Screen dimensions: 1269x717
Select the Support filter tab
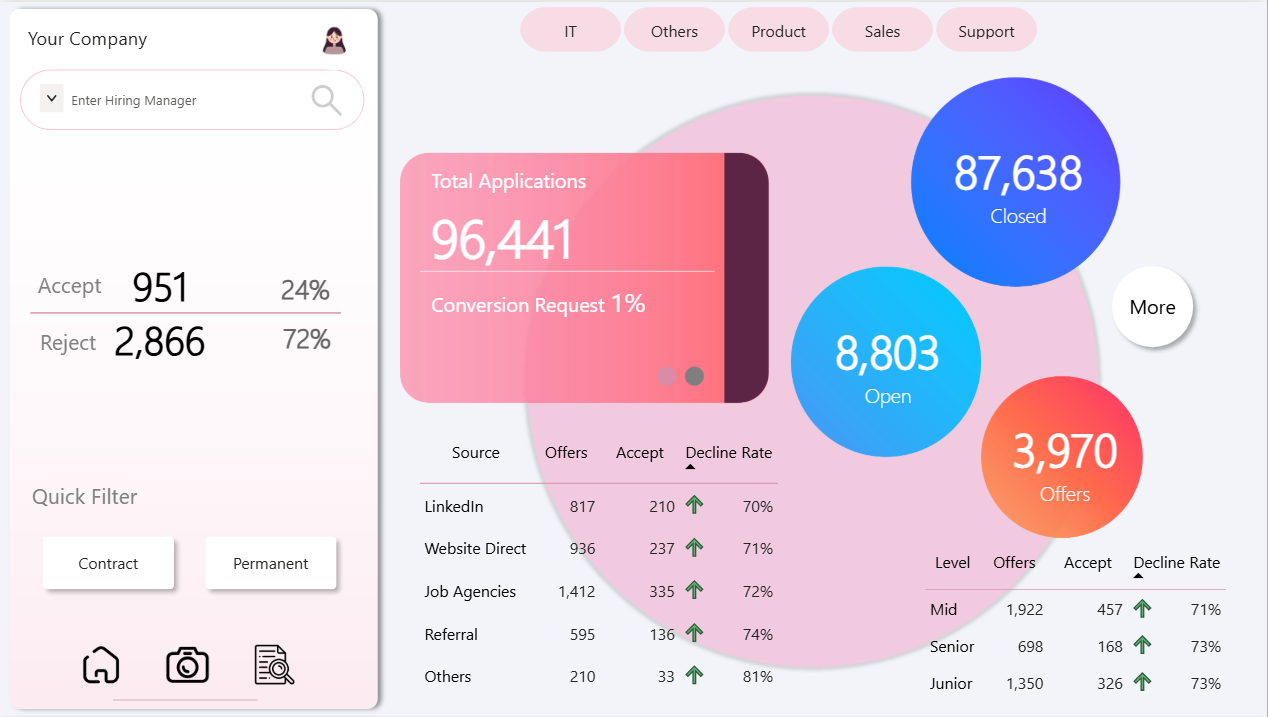986,30
